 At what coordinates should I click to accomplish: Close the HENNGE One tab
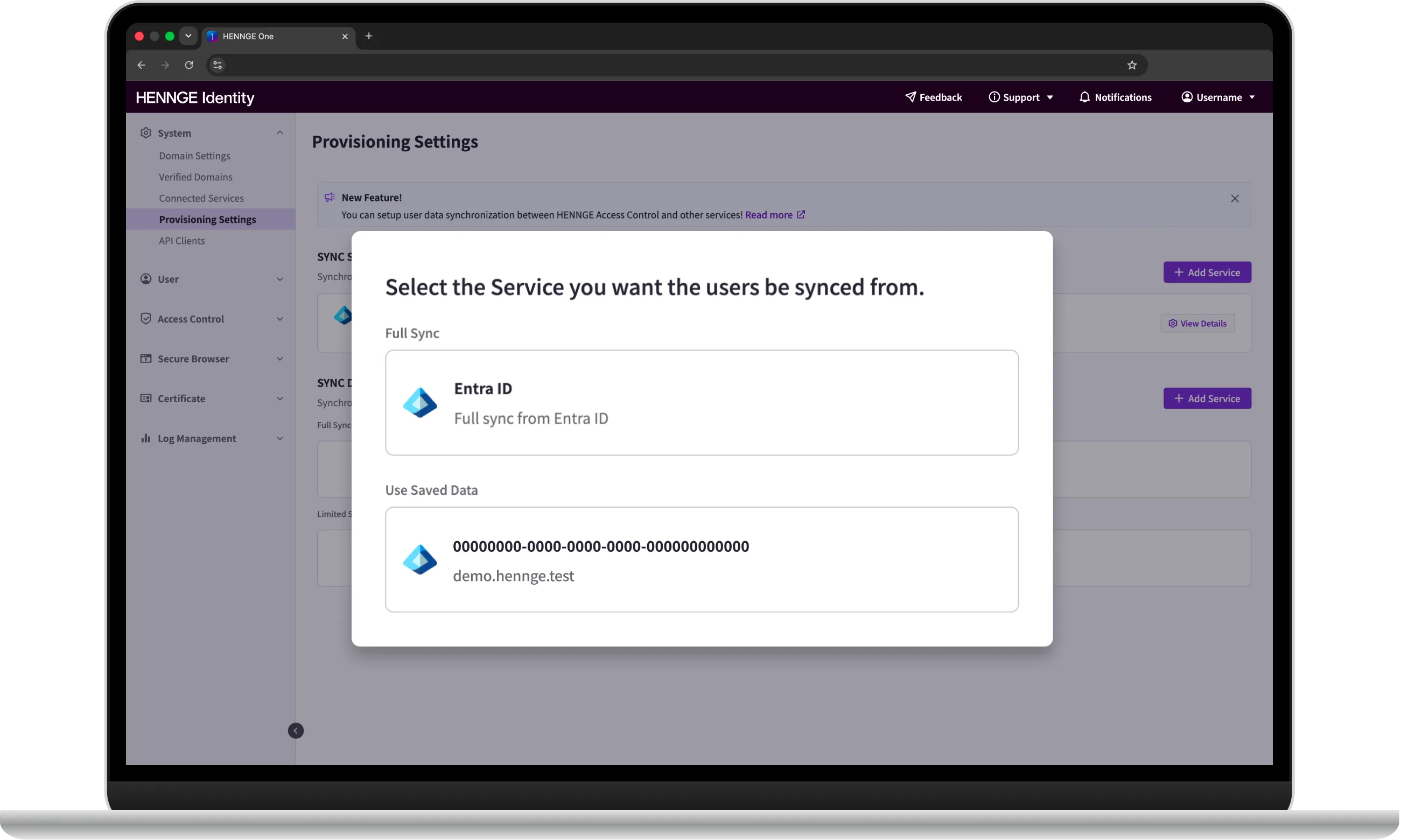[345, 36]
